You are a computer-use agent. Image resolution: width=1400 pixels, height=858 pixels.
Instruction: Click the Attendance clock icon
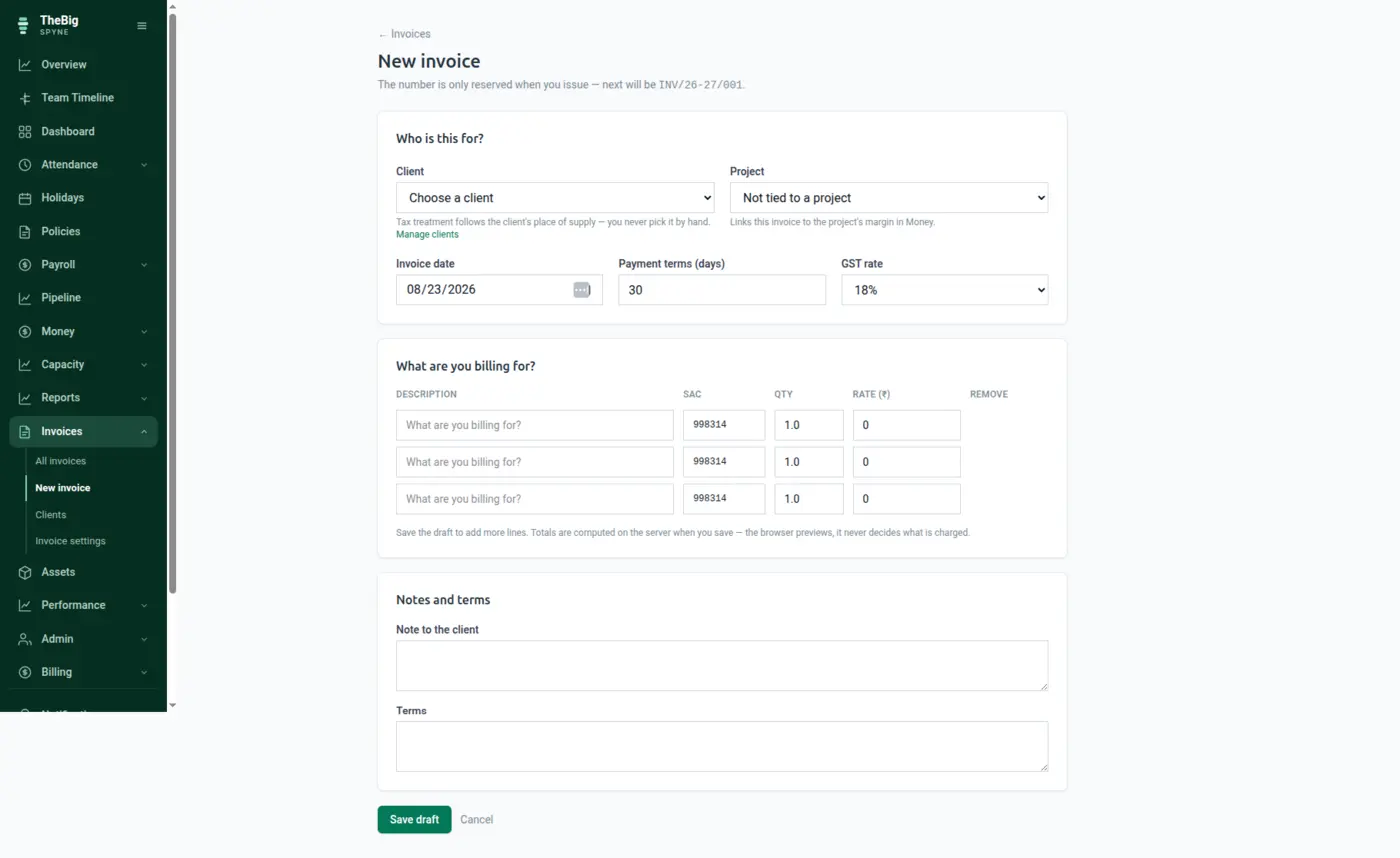(x=25, y=165)
